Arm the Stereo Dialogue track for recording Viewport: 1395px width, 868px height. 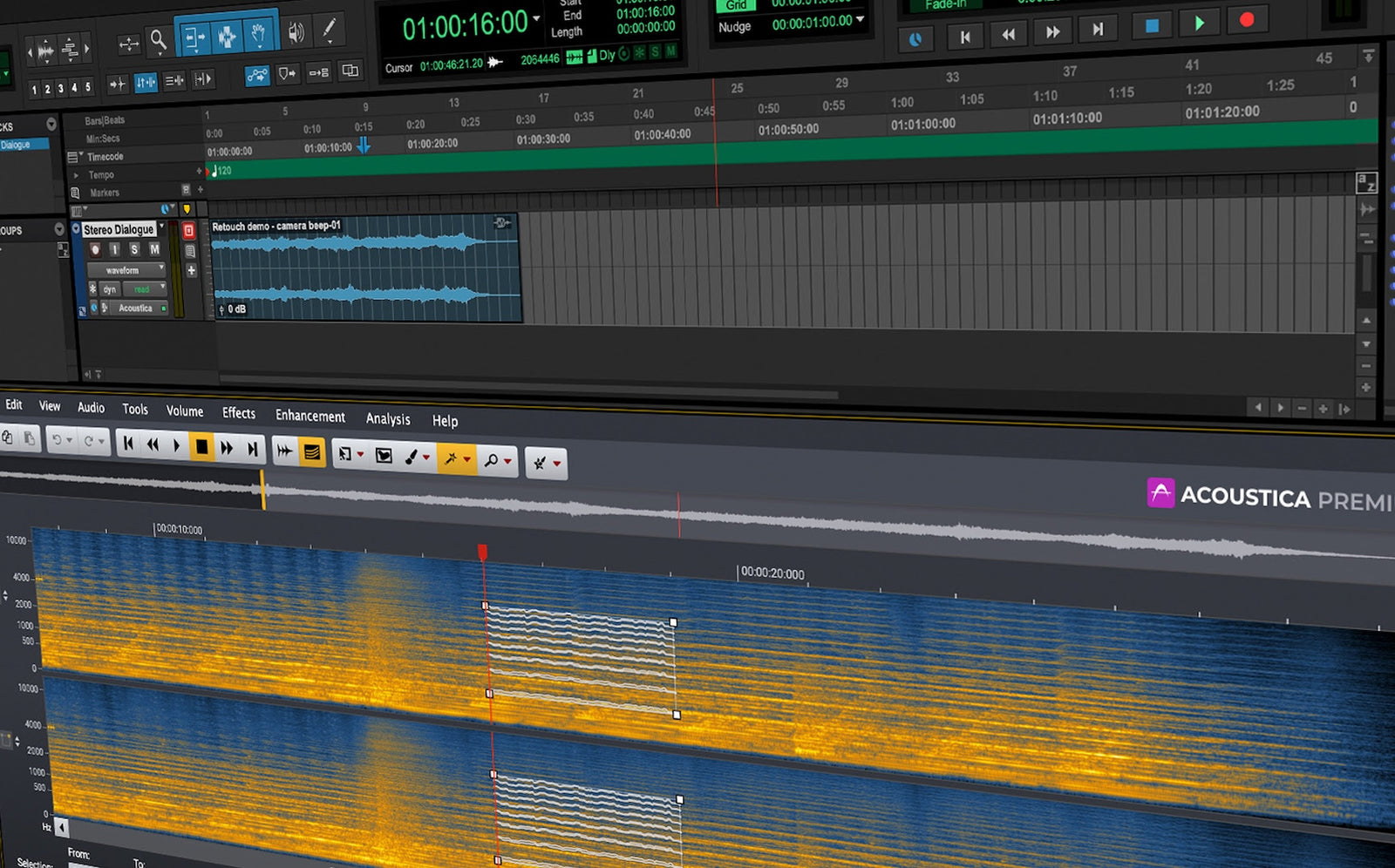[x=96, y=250]
